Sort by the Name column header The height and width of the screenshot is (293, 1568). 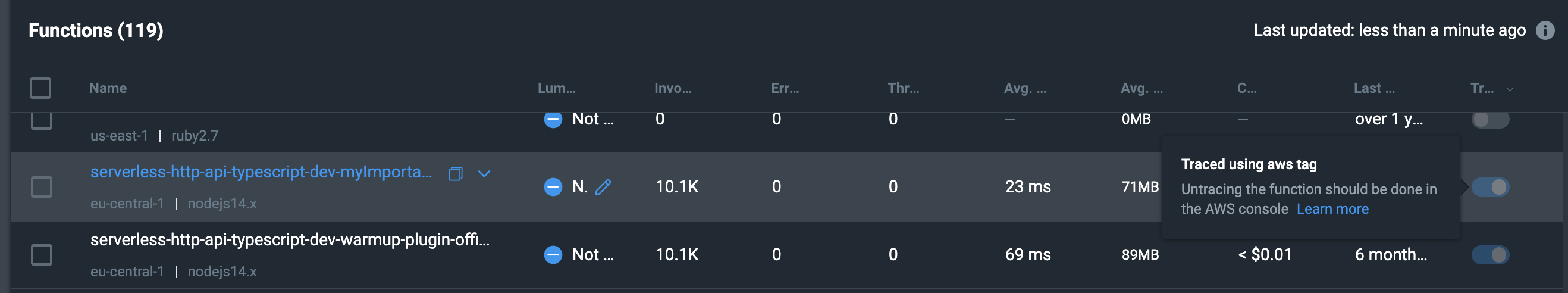tap(108, 88)
